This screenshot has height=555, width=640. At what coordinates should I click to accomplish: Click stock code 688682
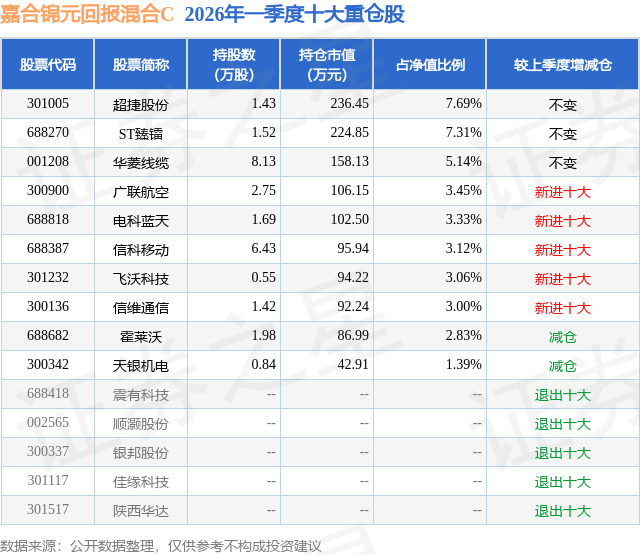tap(48, 335)
